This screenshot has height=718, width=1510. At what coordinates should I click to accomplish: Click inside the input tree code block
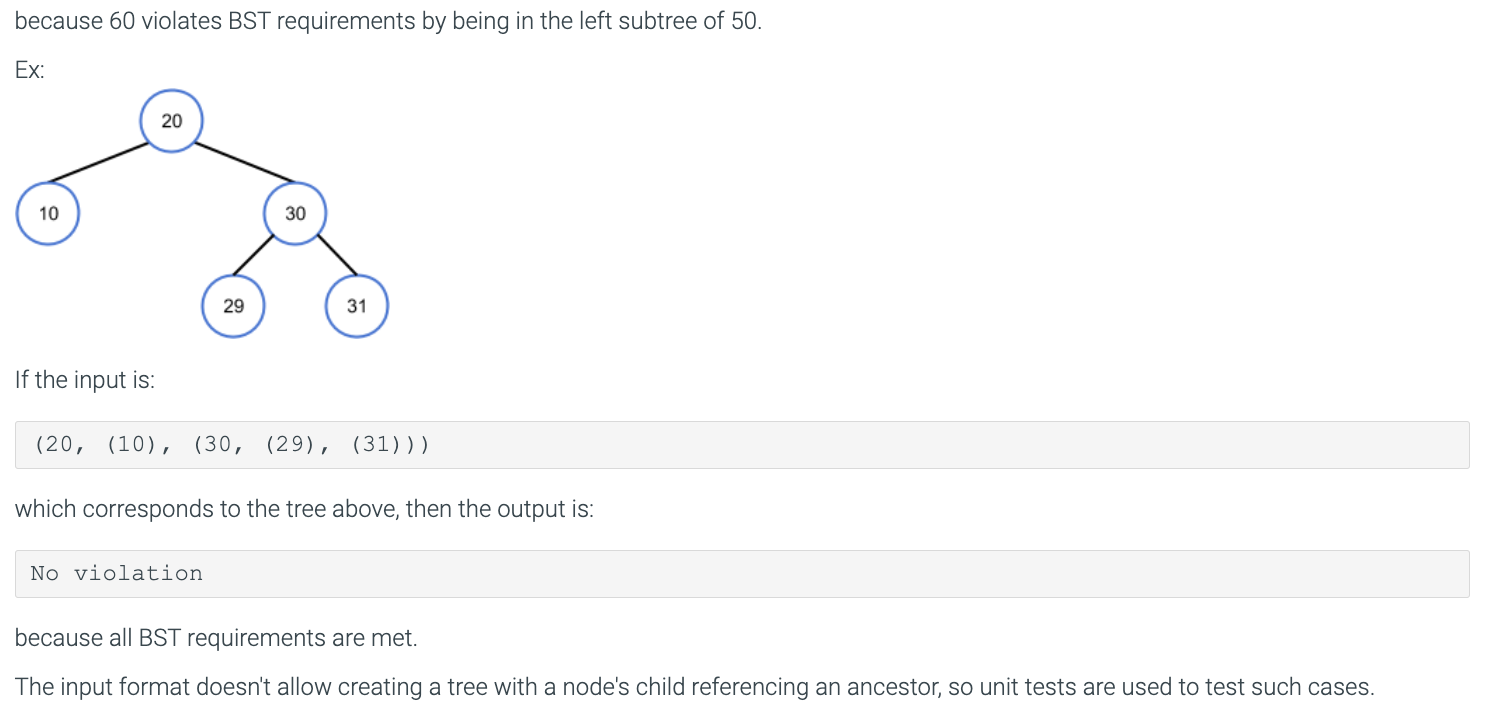(x=741, y=445)
